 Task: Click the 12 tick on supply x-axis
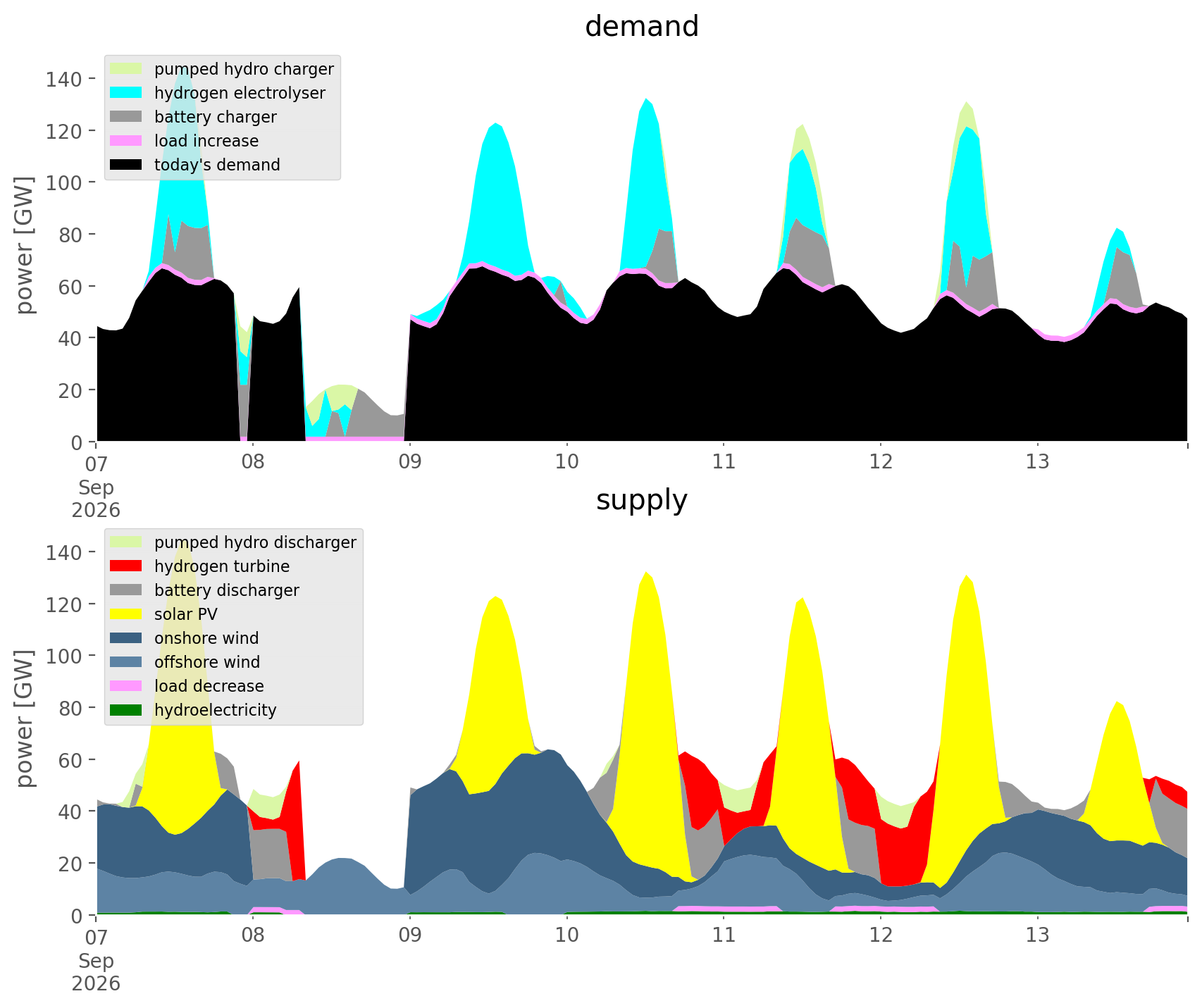881,935
